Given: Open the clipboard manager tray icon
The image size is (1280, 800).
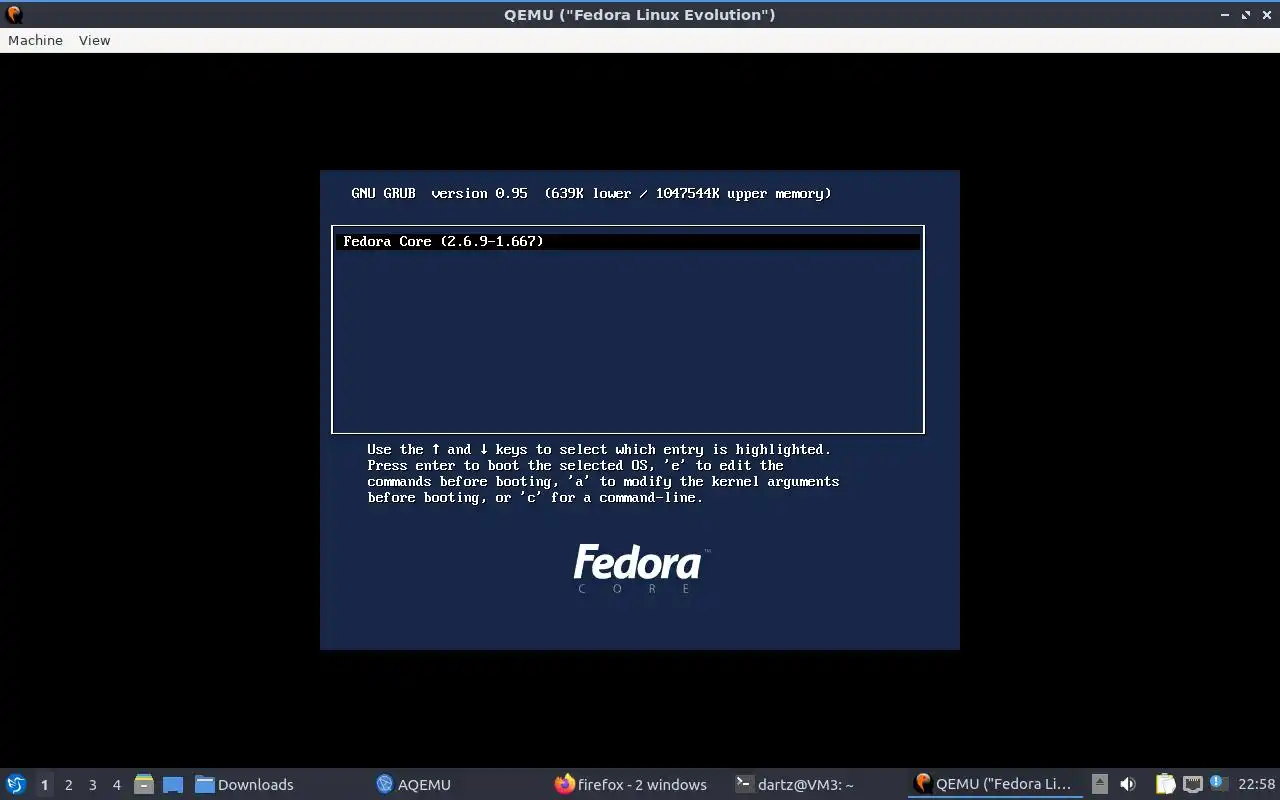Looking at the screenshot, I should coord(1165,784).
